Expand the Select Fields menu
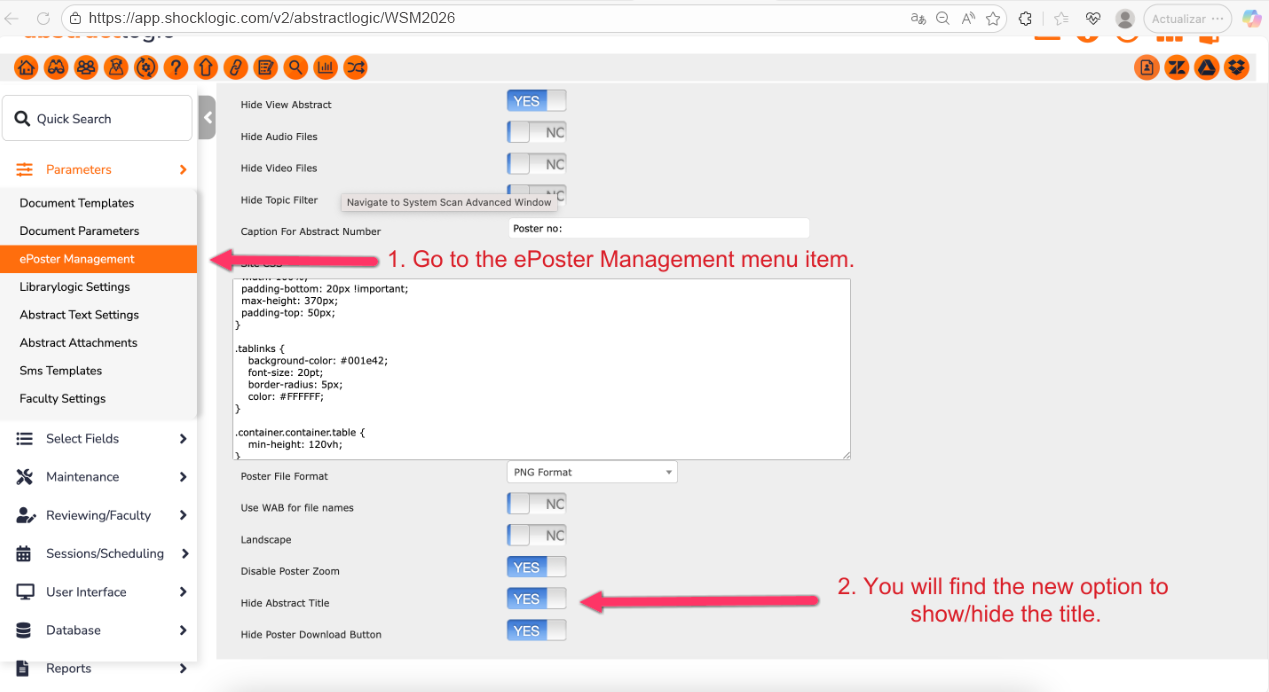 point(101,438)
